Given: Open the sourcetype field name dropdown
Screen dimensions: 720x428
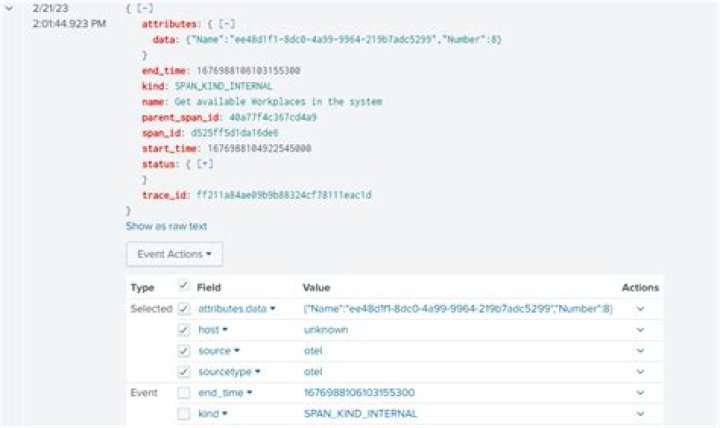Looking at the screenshot, I should coord(229,372).
